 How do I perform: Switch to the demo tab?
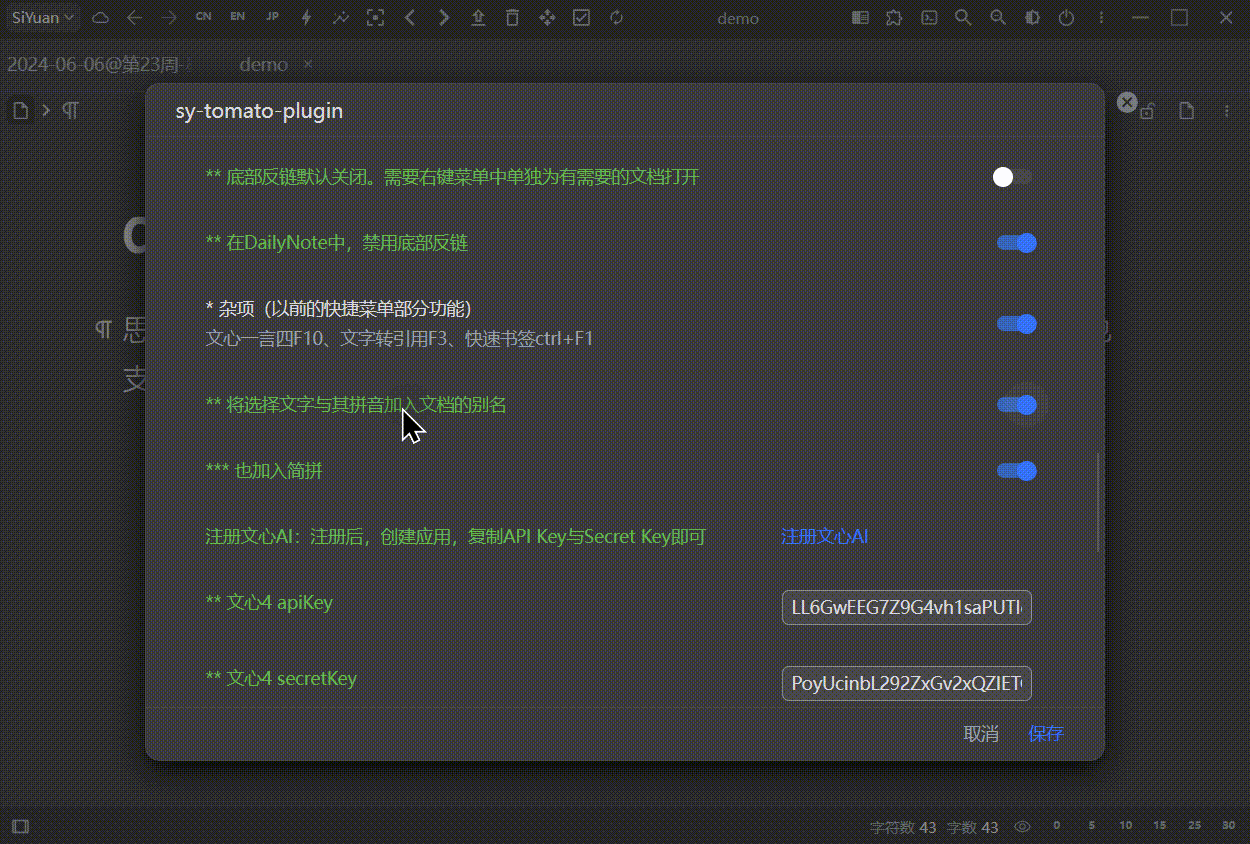pos(263,65)
